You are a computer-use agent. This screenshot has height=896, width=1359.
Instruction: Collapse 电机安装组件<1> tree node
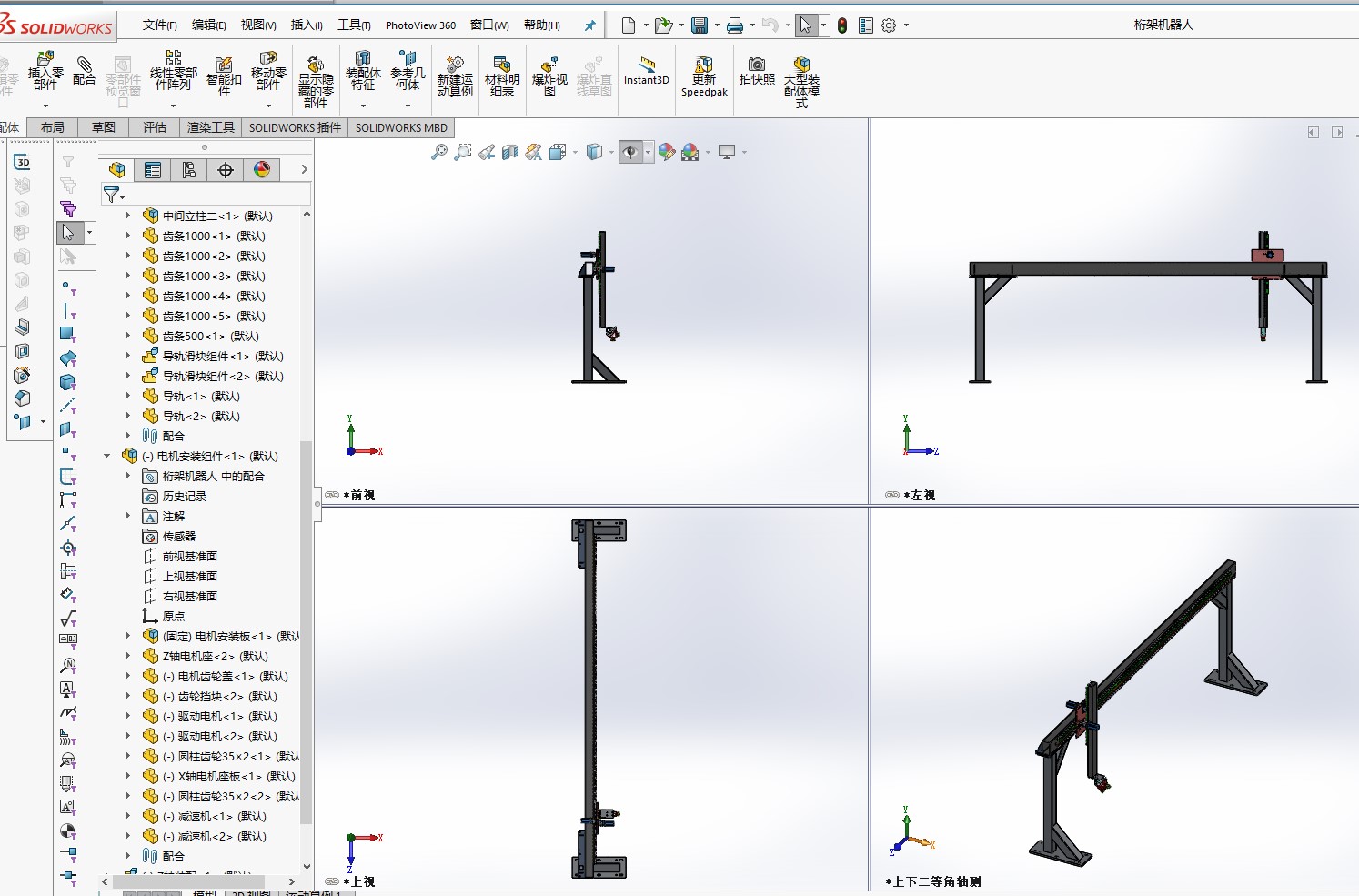(107, 457)
